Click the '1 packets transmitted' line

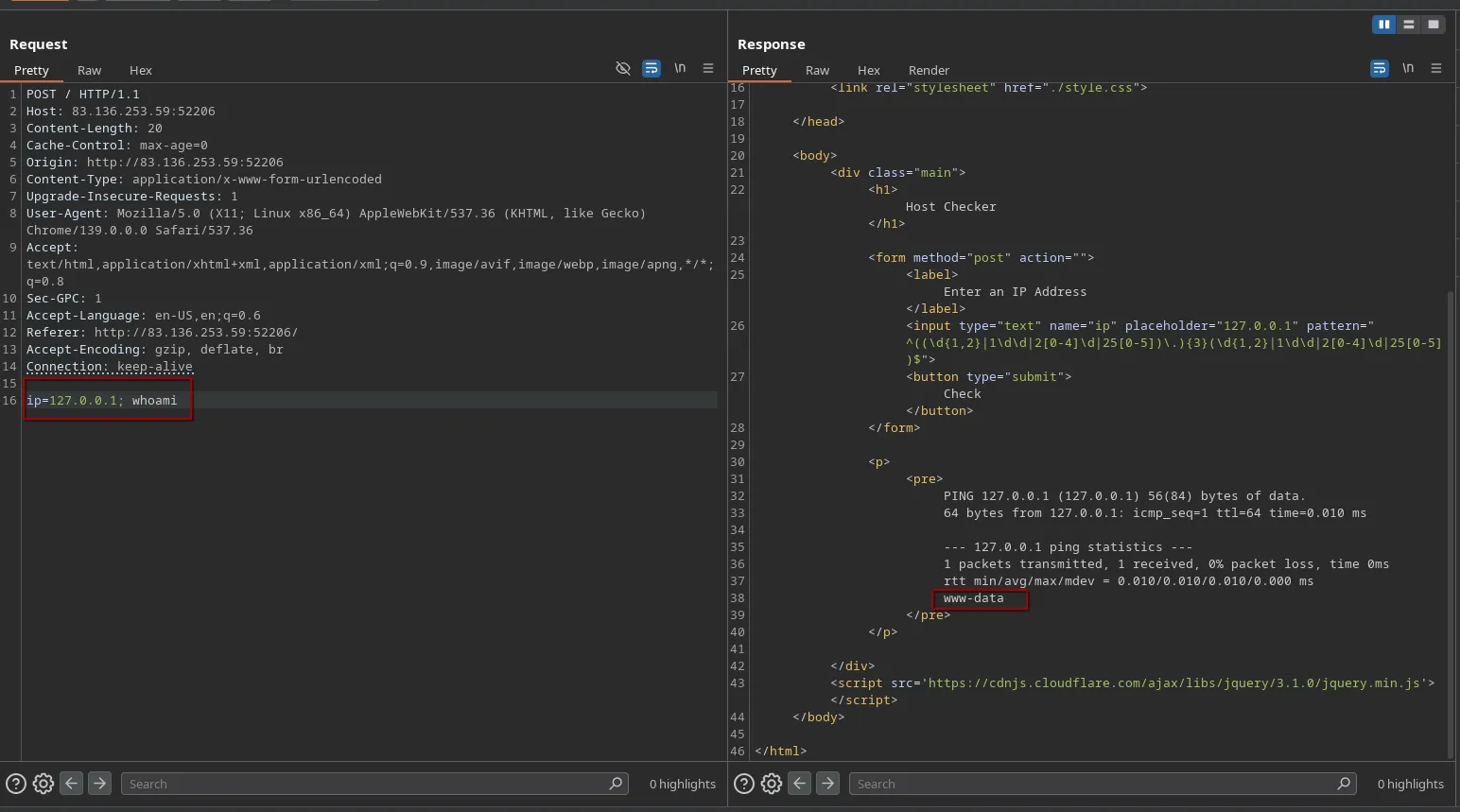point(1166,564)
